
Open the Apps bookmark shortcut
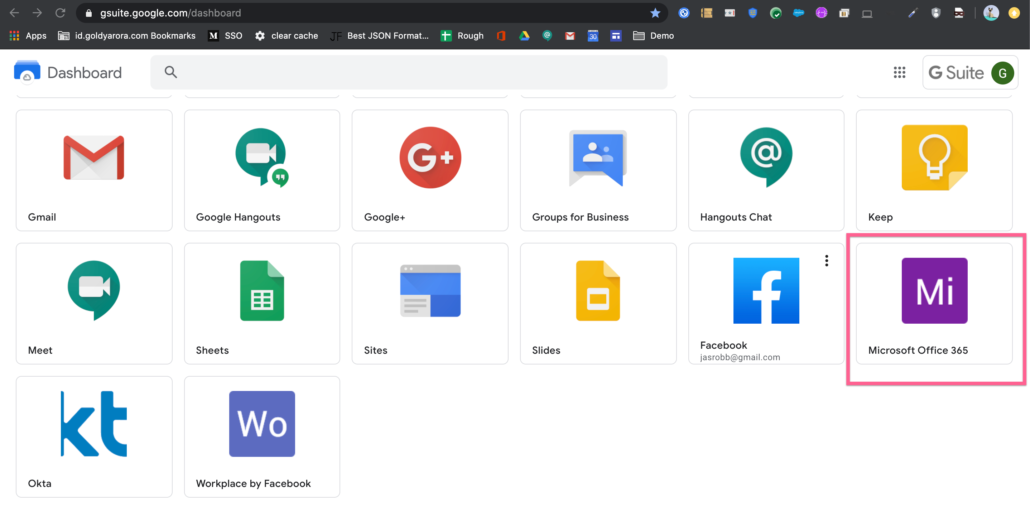coord(28,36)
